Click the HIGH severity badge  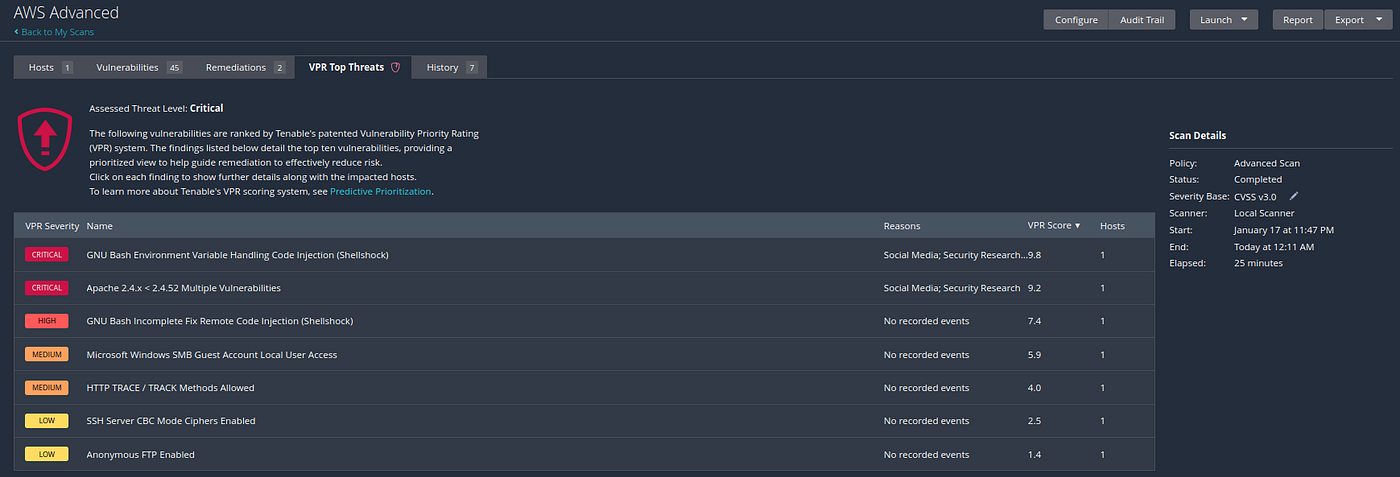47,321
